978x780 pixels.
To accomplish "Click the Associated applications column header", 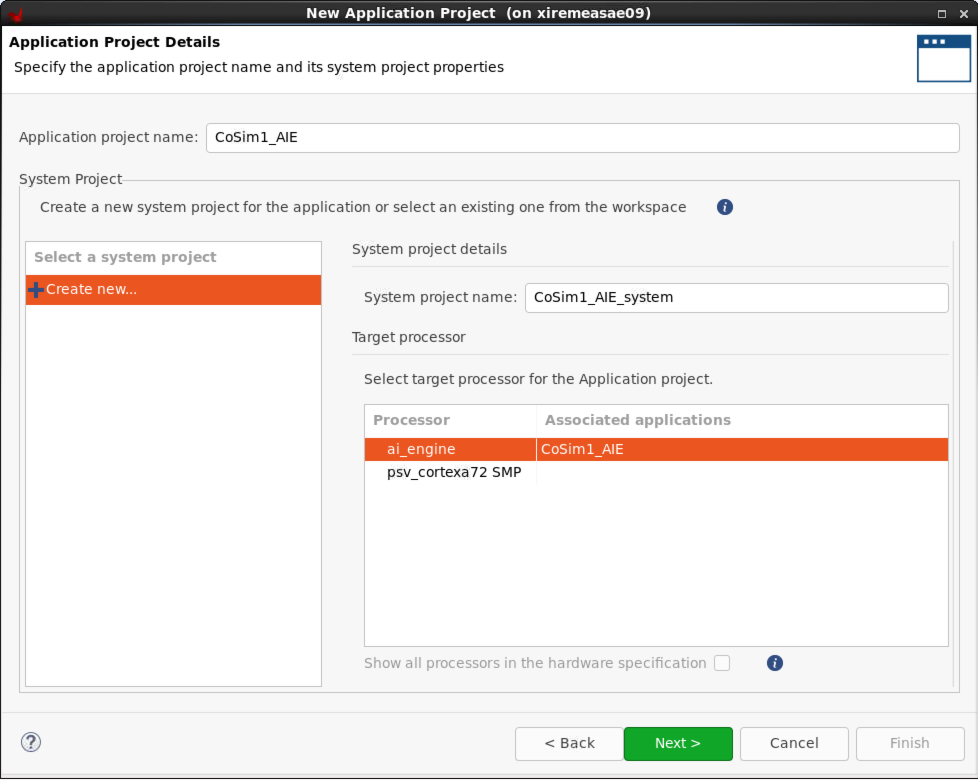I will coord(637,420).
